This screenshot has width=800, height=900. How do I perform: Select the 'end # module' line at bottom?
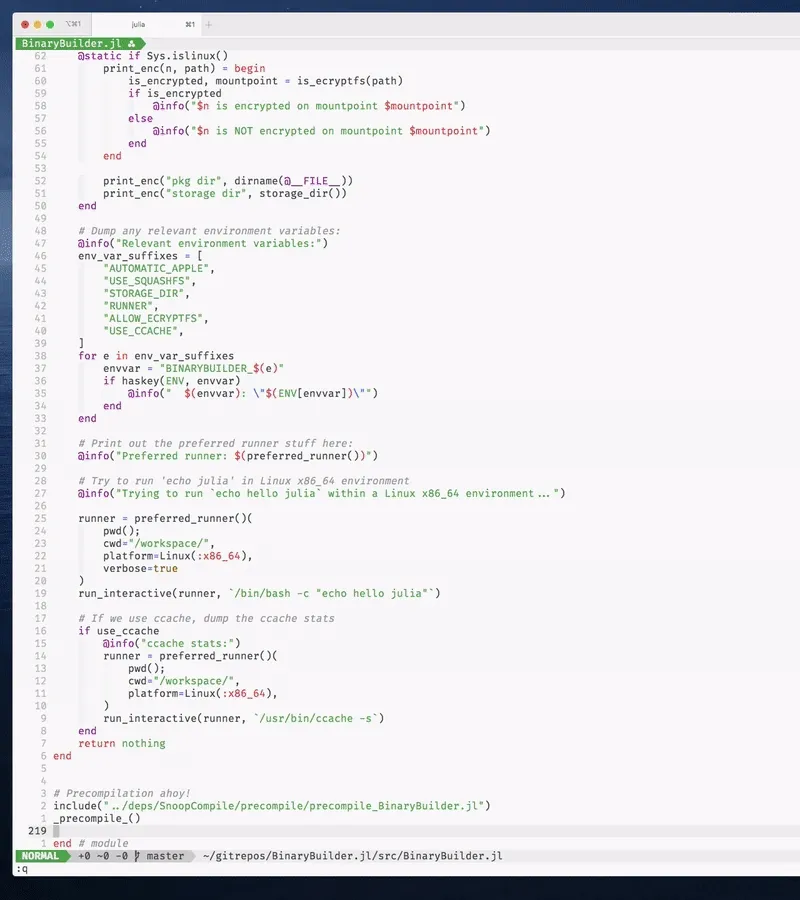click(90, 843)
